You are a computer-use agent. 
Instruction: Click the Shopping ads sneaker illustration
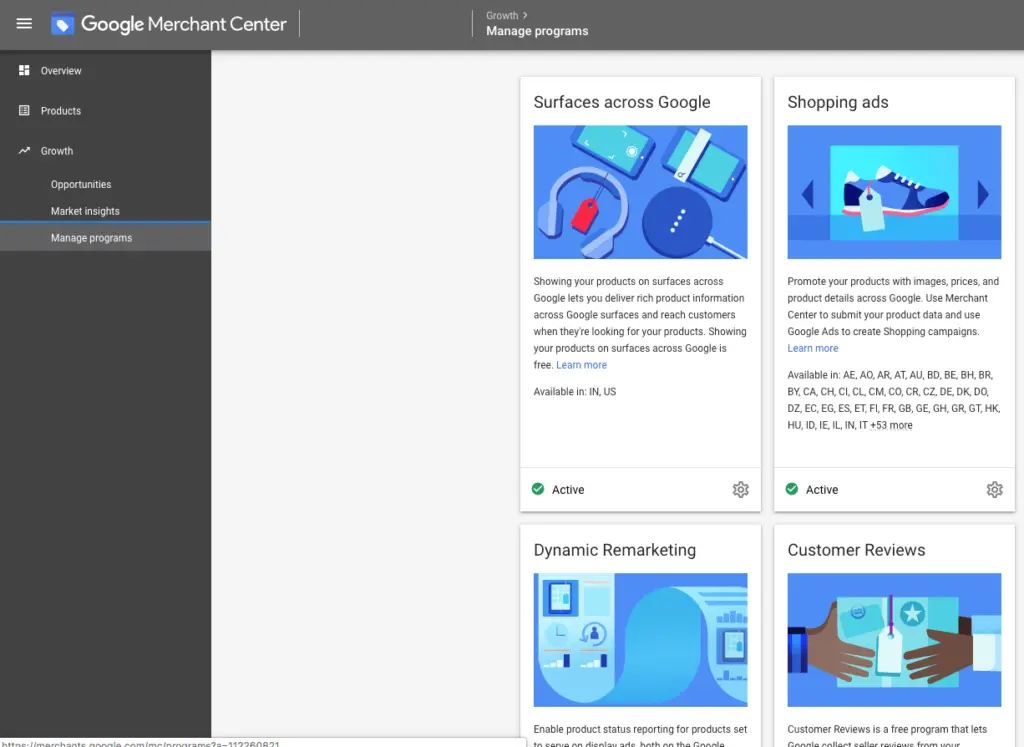[894, 192]
